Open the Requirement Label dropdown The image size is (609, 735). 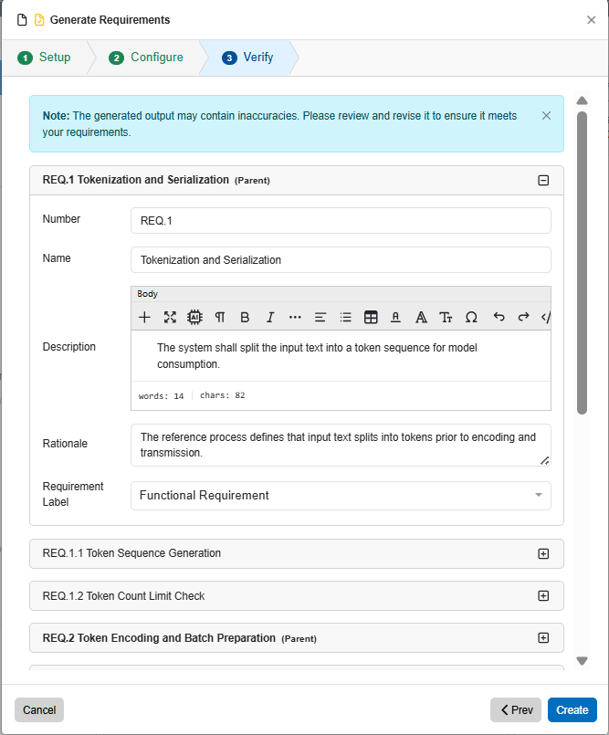[341, 495]
